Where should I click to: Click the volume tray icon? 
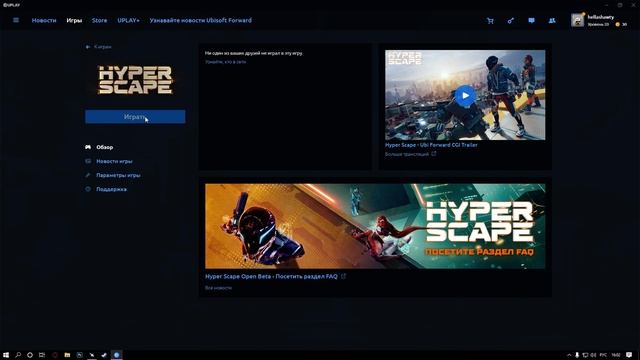coord(593,355)
